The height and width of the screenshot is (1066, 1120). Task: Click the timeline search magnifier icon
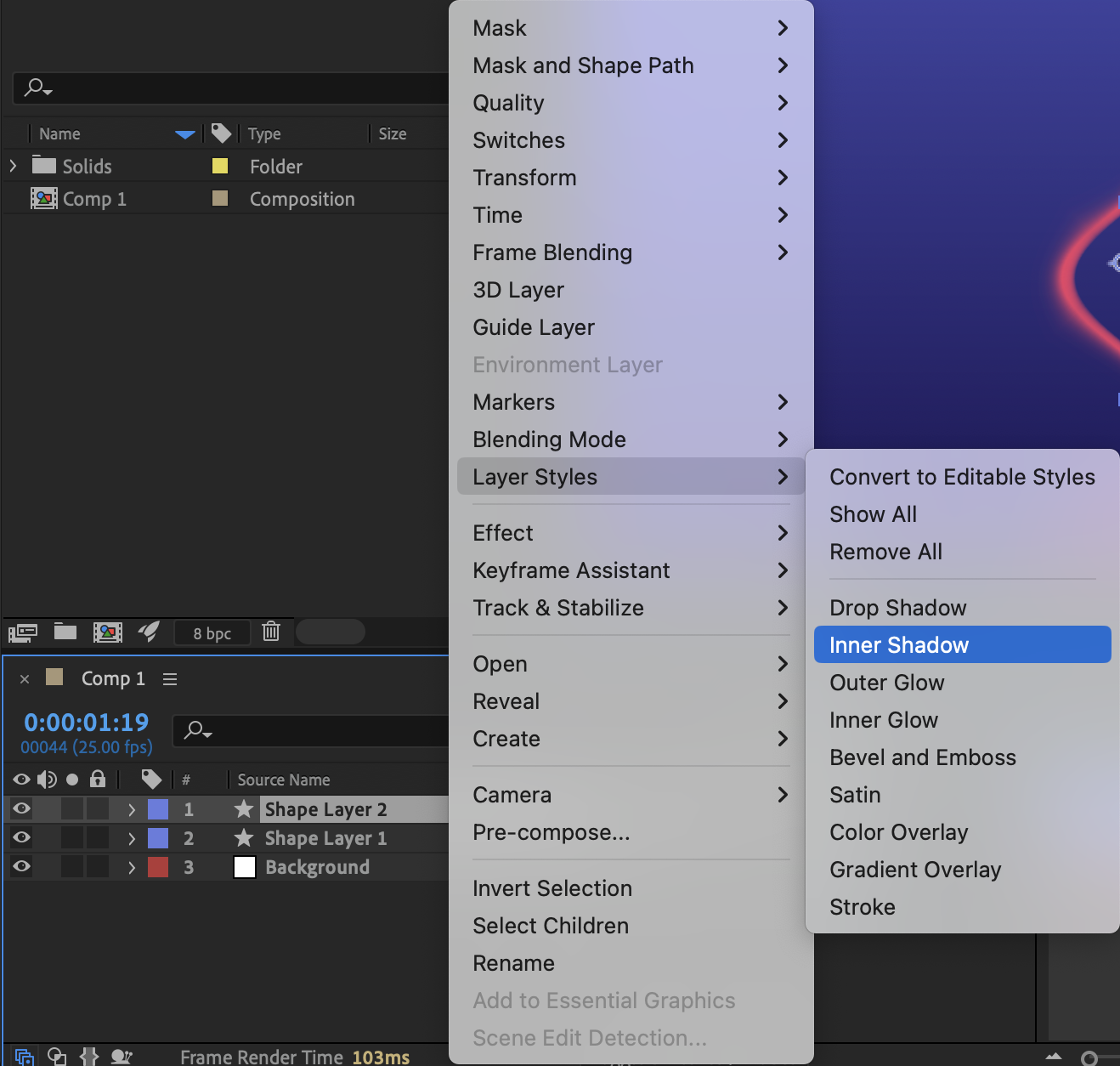coord(198,730)
